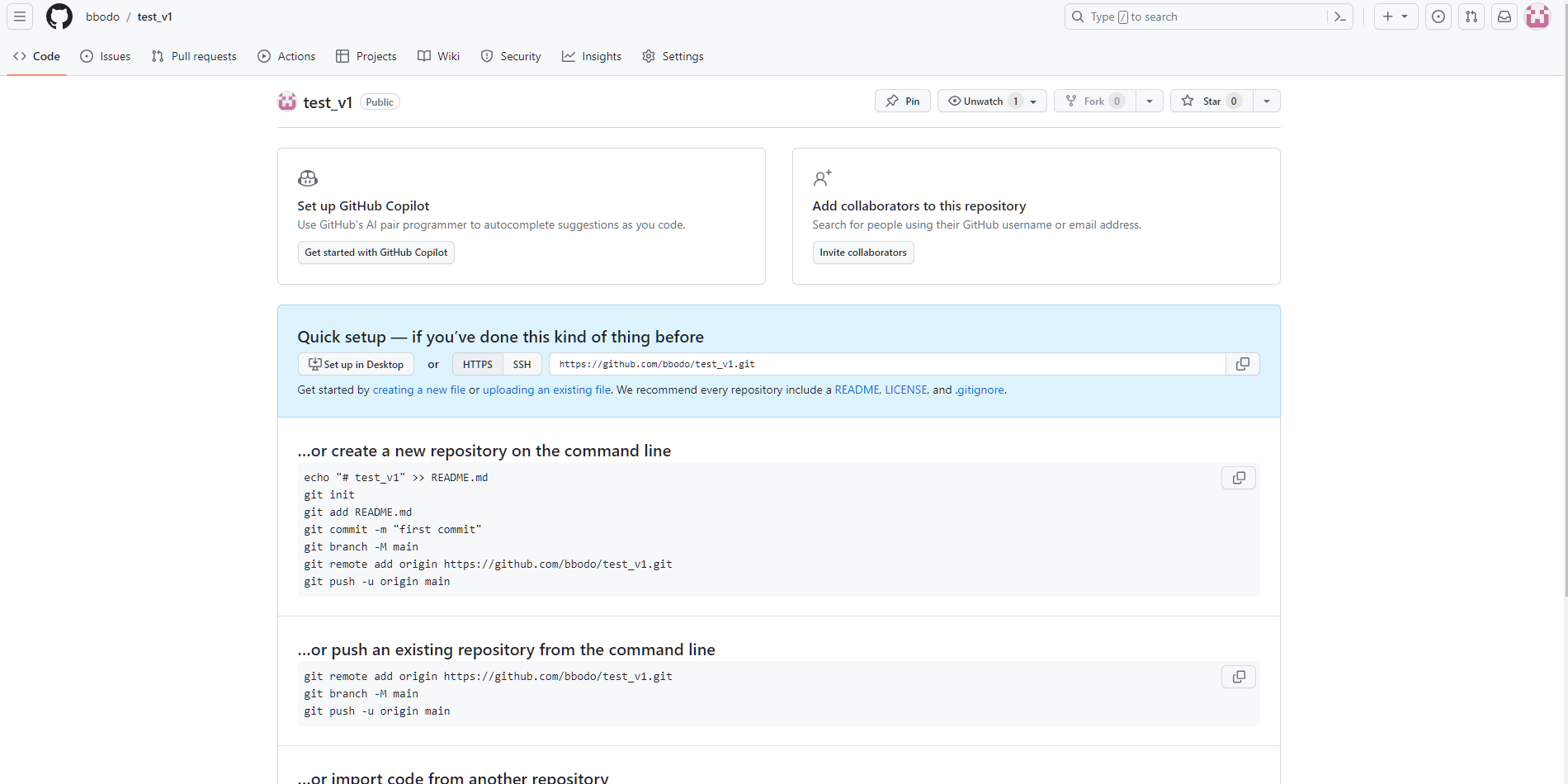Image resolution: width=1568 pixels, height=784 pixels.
Task: Open uploading an existing file link
Action: [546, 390]
